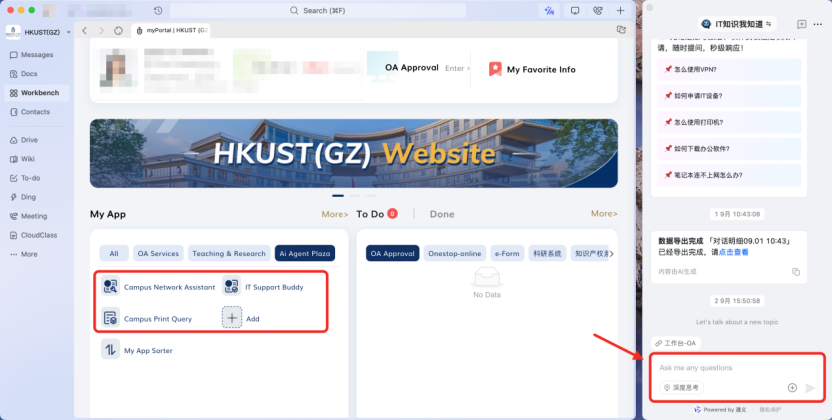The image size is (832, 420).
Task: Ask 怎么使用打印机? suggested question
Action: point(729,122)
